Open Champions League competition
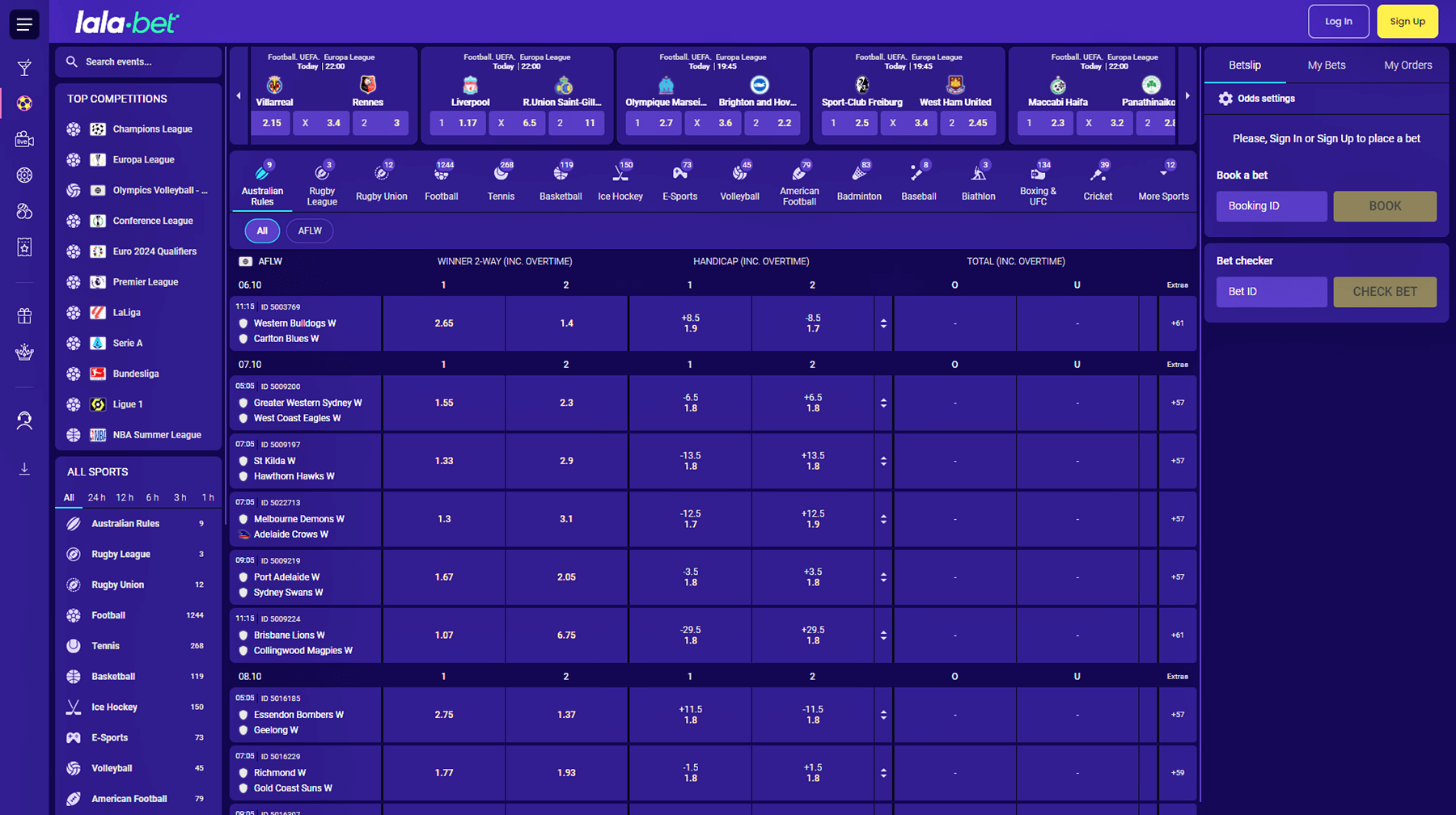1456x815 pixels. click(138, 129)
